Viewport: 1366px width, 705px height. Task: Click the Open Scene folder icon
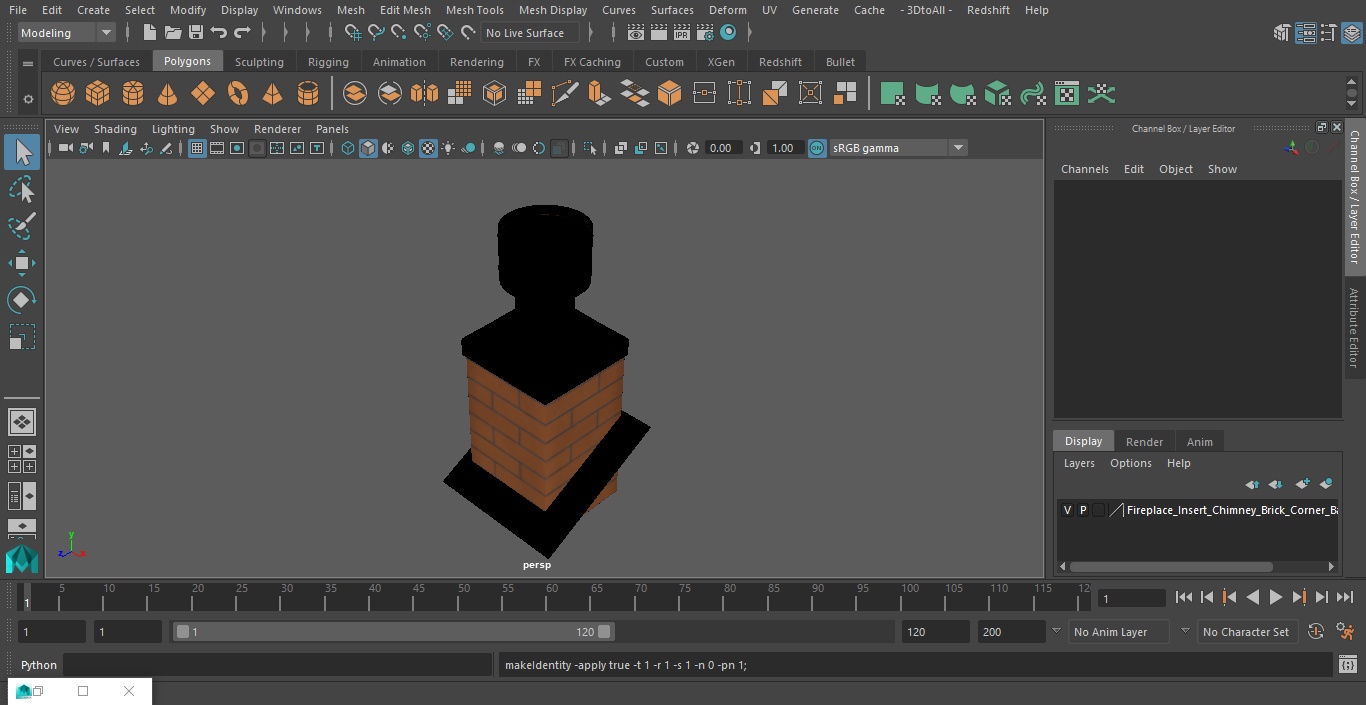173,33
